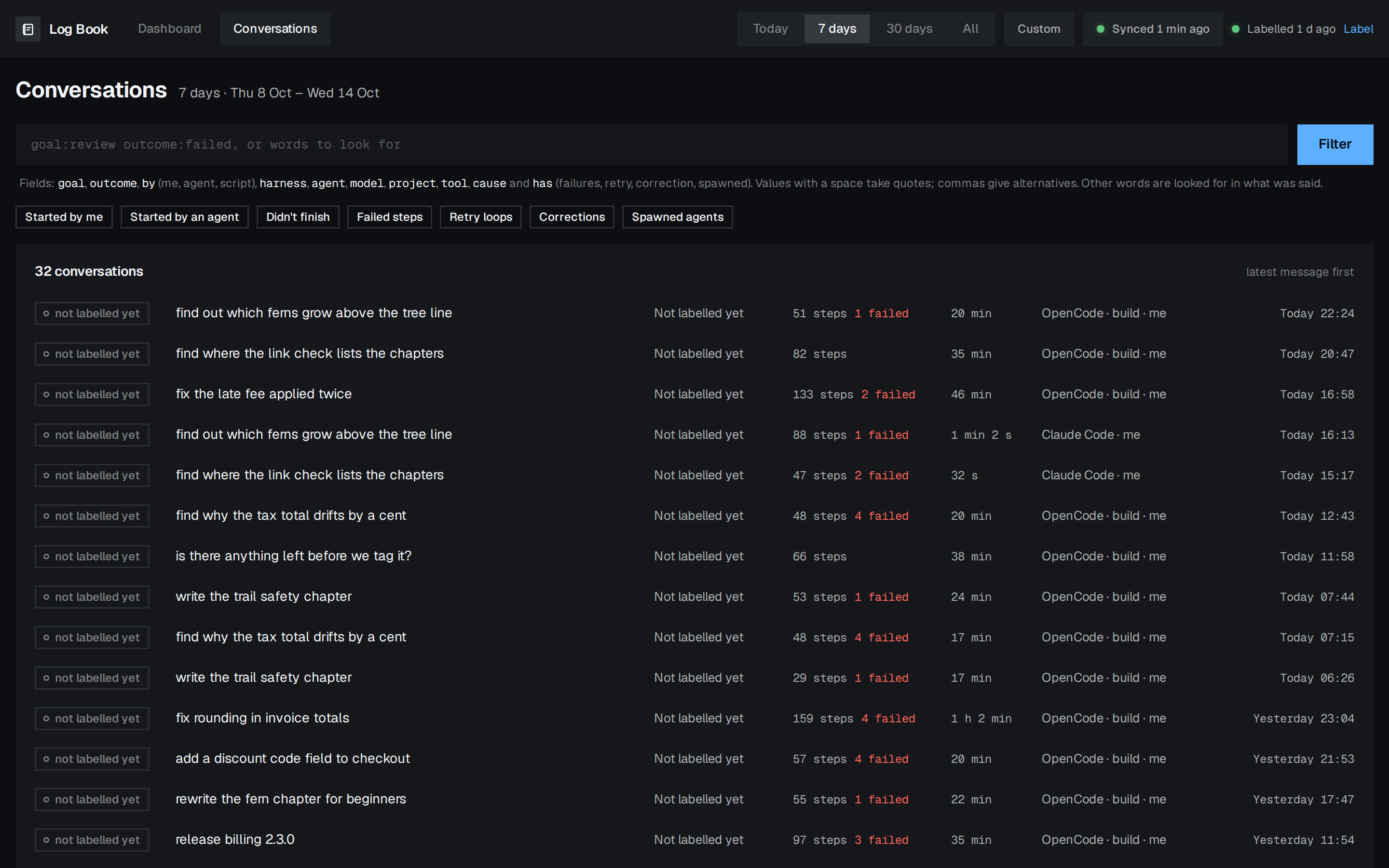Viewport: 1389px width, 868px height.
Task: Click 'Yesterday 21:53' timestamp
Action: (x=1304, y=759)
